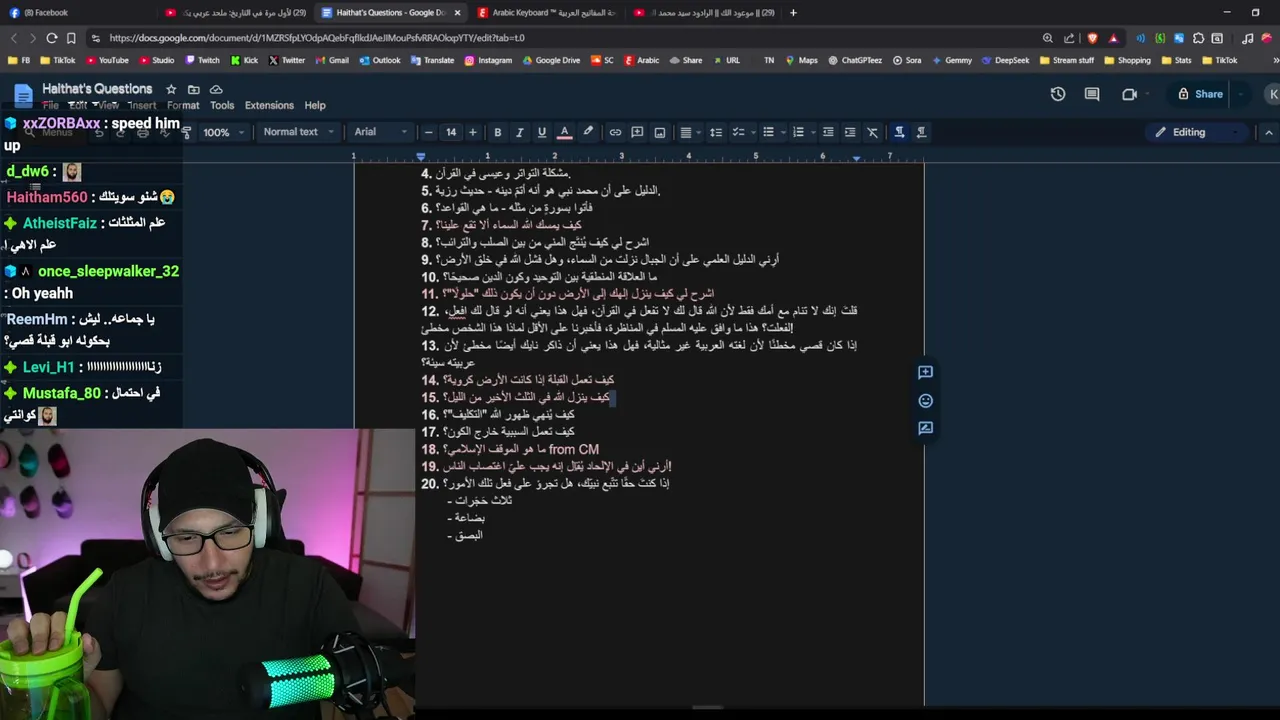
Task: Clear formatting with toolbar icon
Action: 872,132
